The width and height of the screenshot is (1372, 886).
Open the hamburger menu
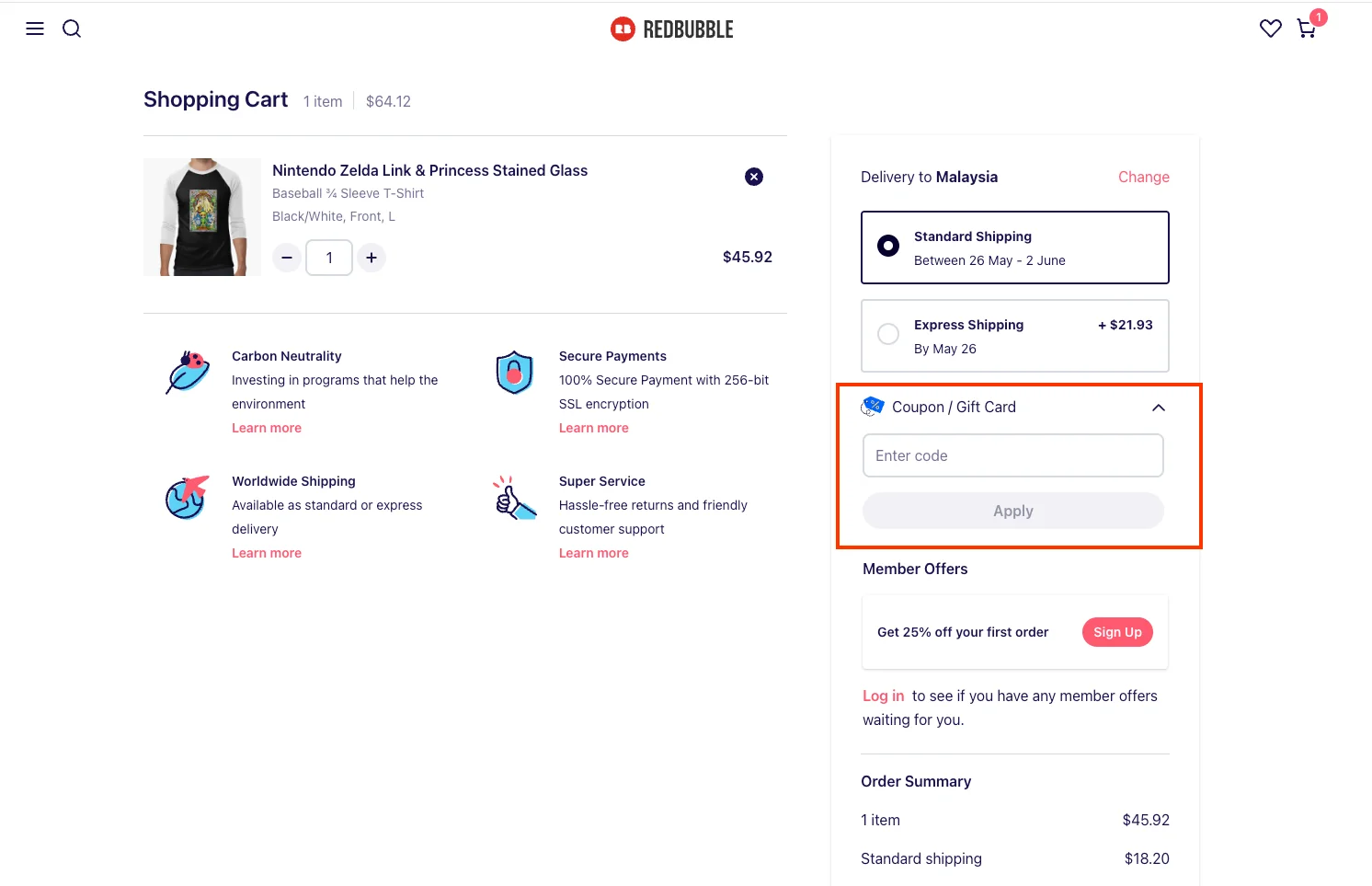(x=35, y=29)
